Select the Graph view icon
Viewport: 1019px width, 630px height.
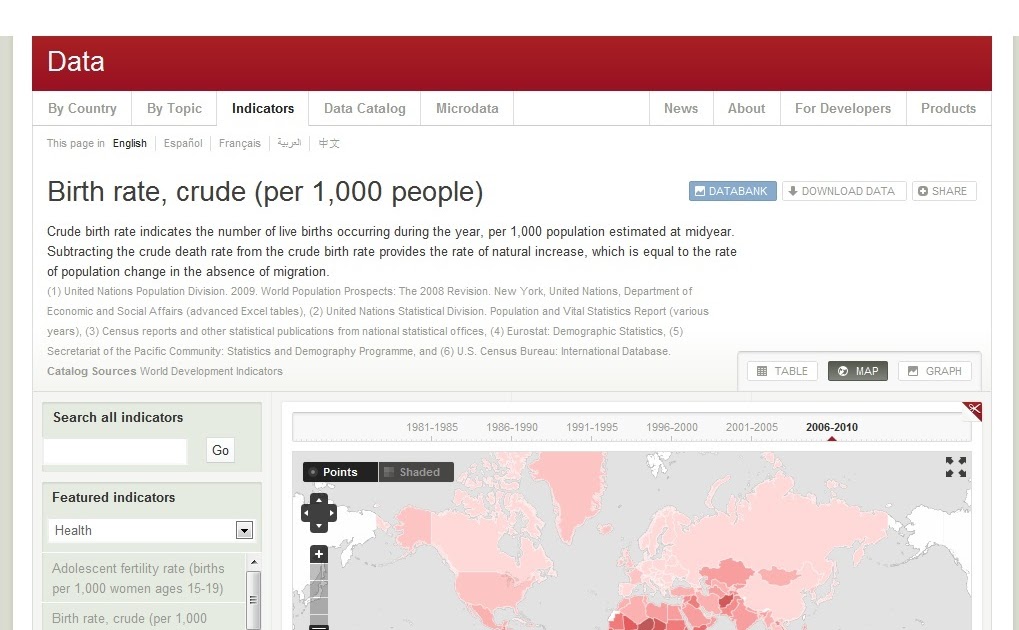(x=913, y=370)
